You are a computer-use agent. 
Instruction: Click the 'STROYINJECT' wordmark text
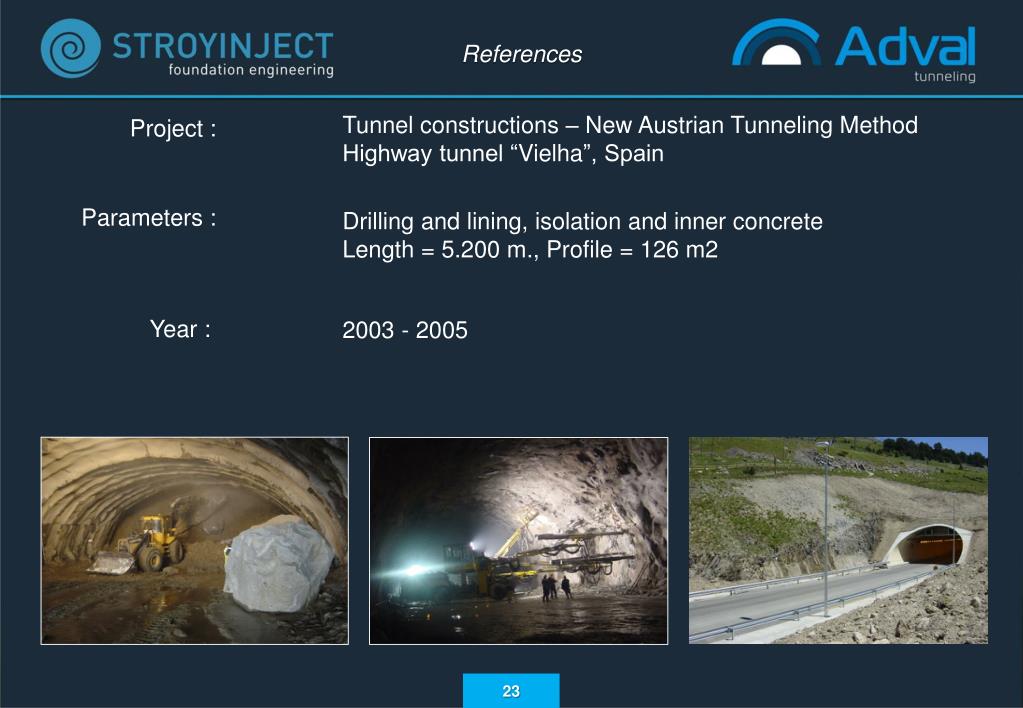coord(223,46)
